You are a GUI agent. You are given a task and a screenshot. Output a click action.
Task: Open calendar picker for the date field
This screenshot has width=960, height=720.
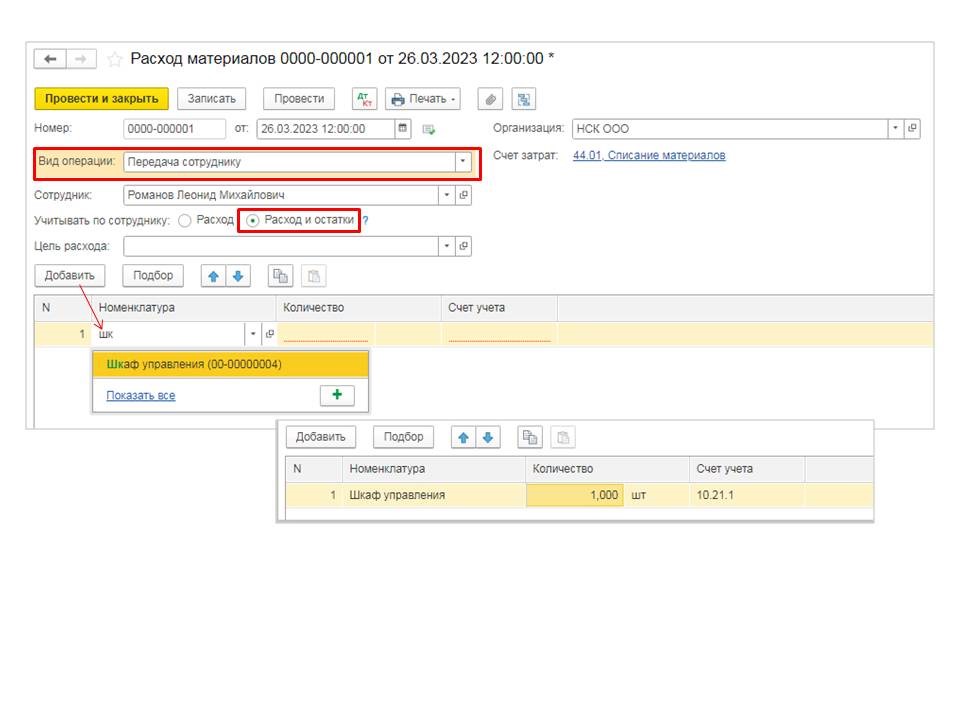point(402,129)
